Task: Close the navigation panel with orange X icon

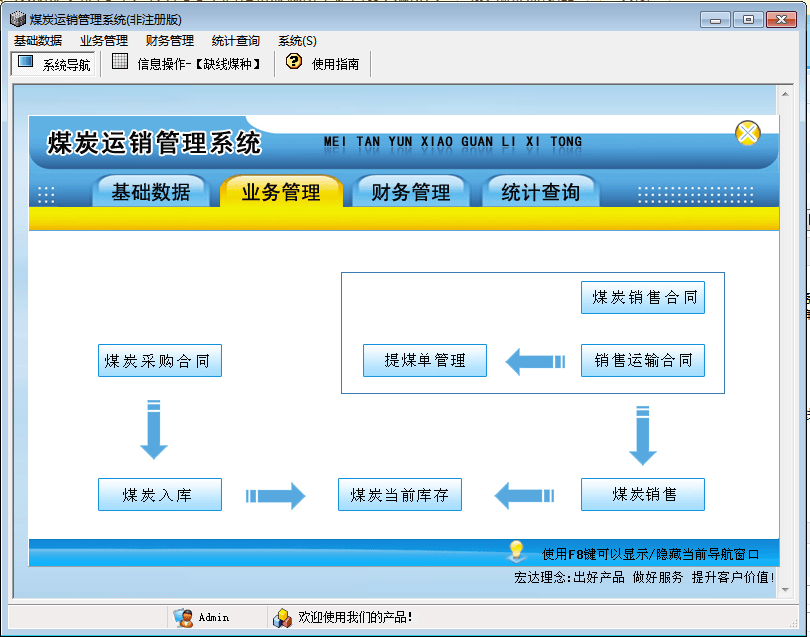Action: (747, 133)
